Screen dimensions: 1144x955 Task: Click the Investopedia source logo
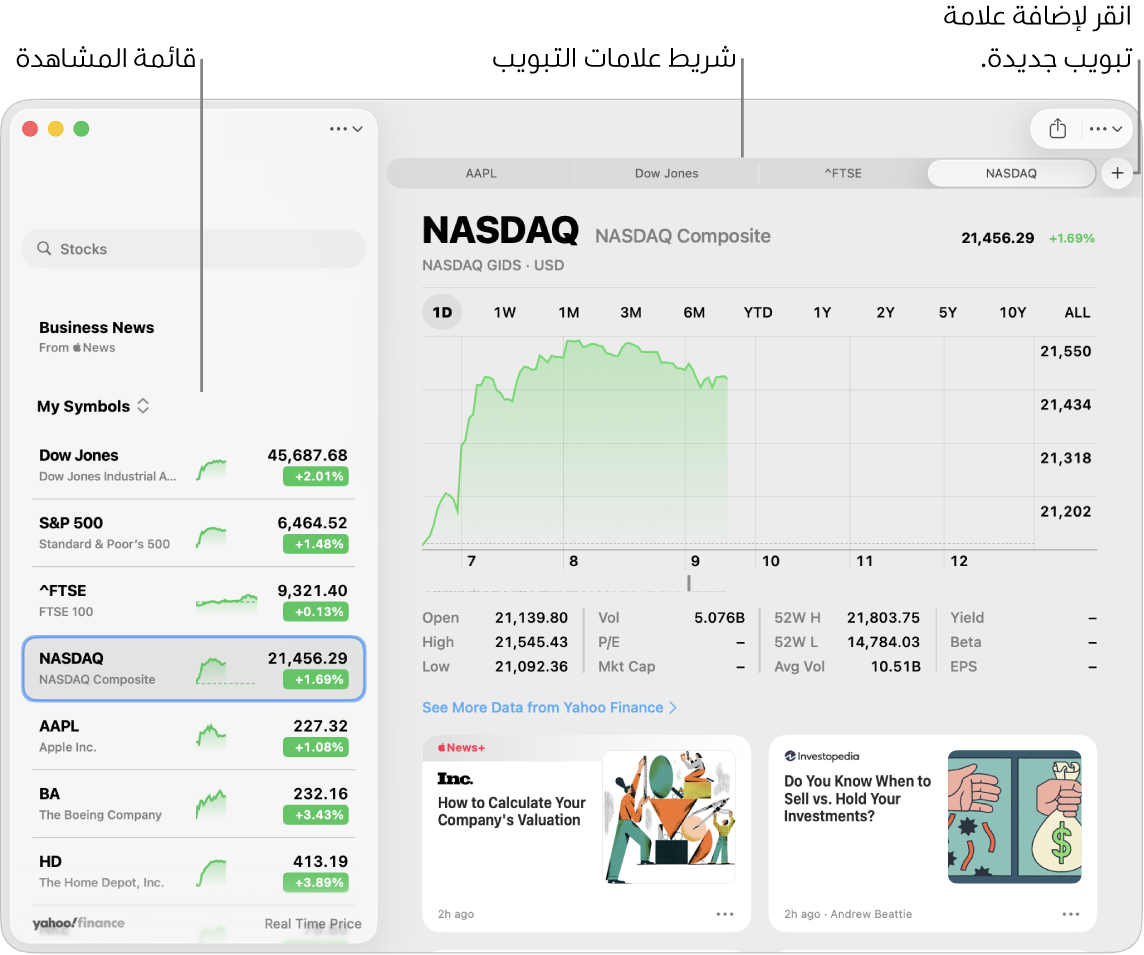(x=822, y=757)
